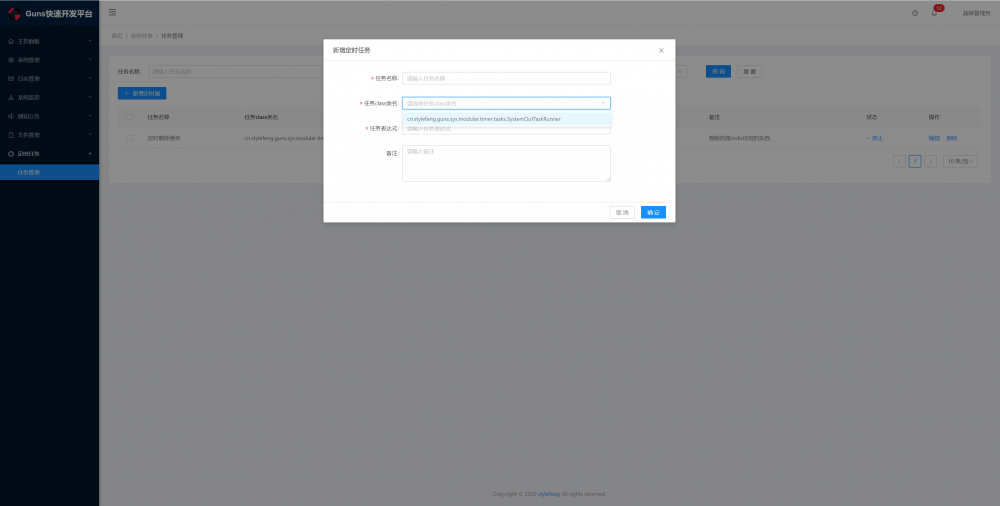Select page number 1 in pagination
Viewport: 1000px width, 506px height.
[x=915, y=161]
